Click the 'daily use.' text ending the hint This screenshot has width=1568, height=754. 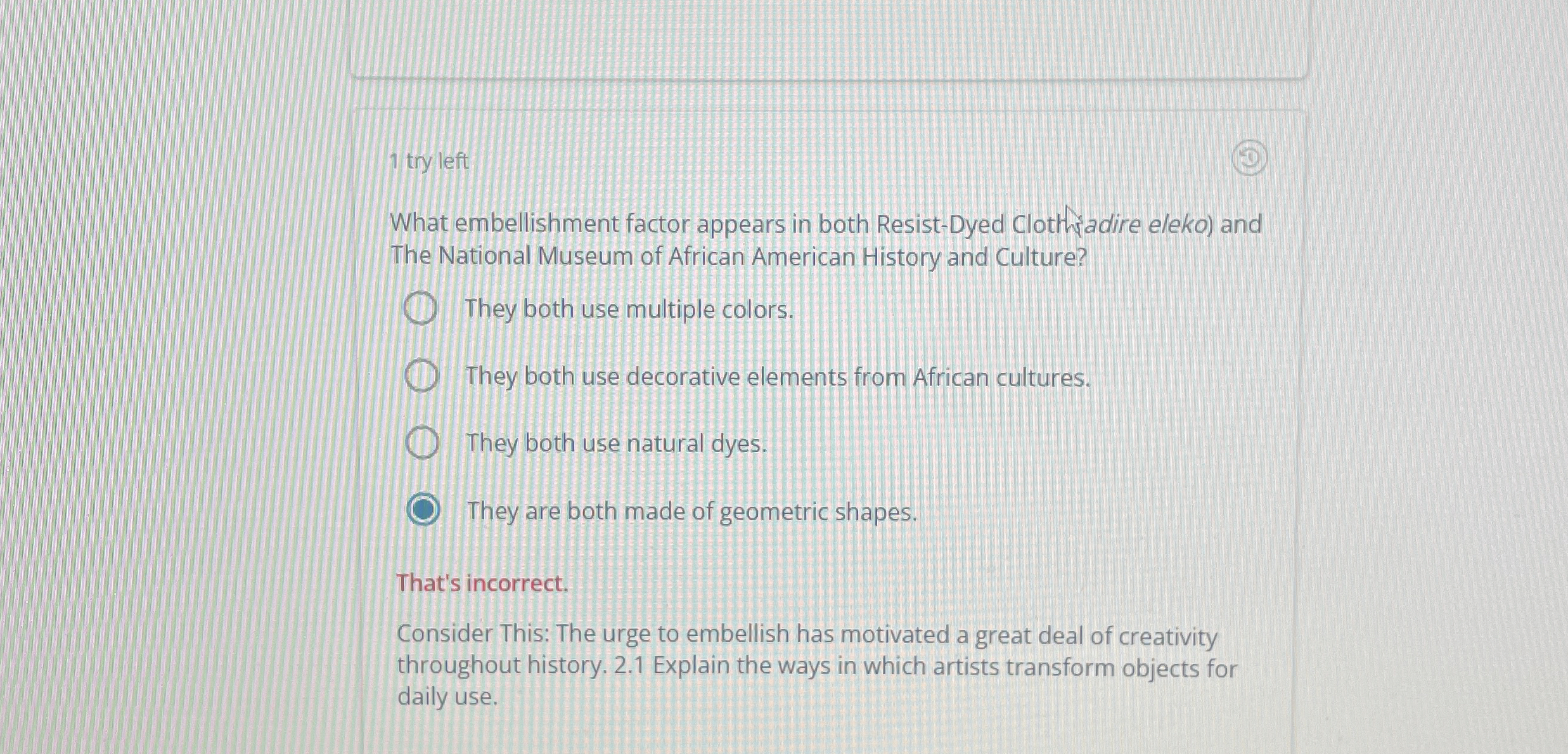pyautogui.click(x=447, y=696)
